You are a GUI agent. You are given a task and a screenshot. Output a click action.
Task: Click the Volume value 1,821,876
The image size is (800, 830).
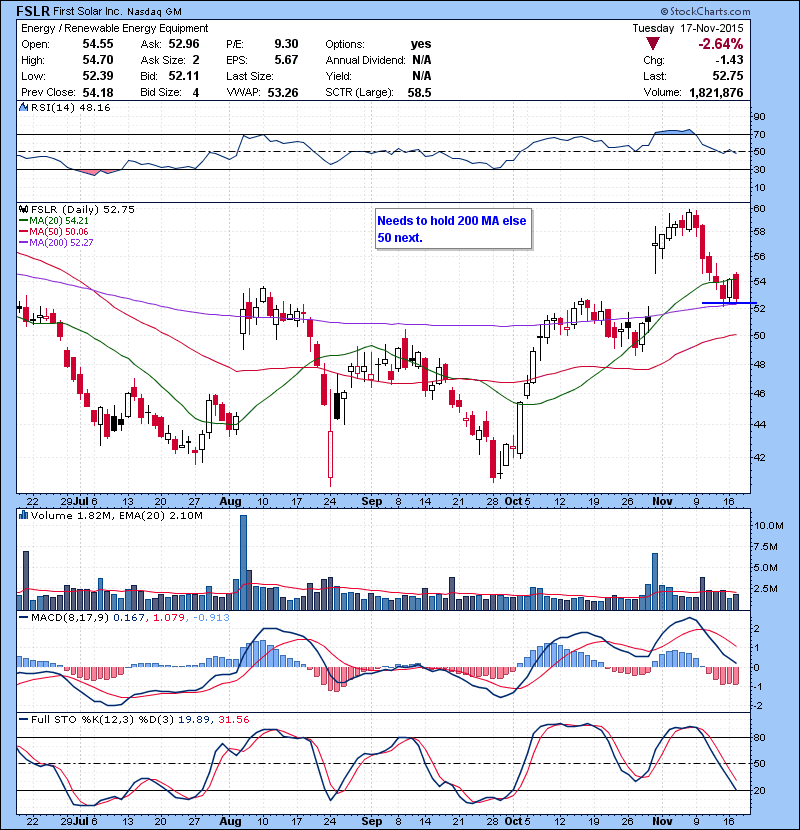[716, 92]
